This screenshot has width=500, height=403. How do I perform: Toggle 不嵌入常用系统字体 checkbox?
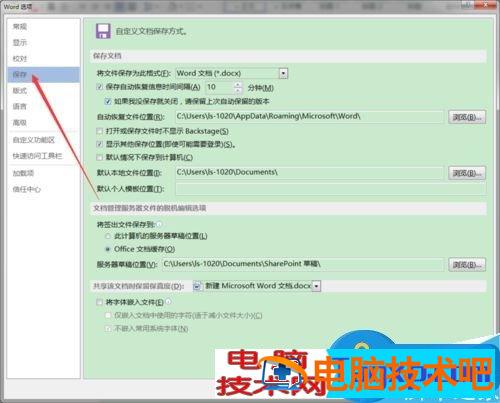pos(108,329)
